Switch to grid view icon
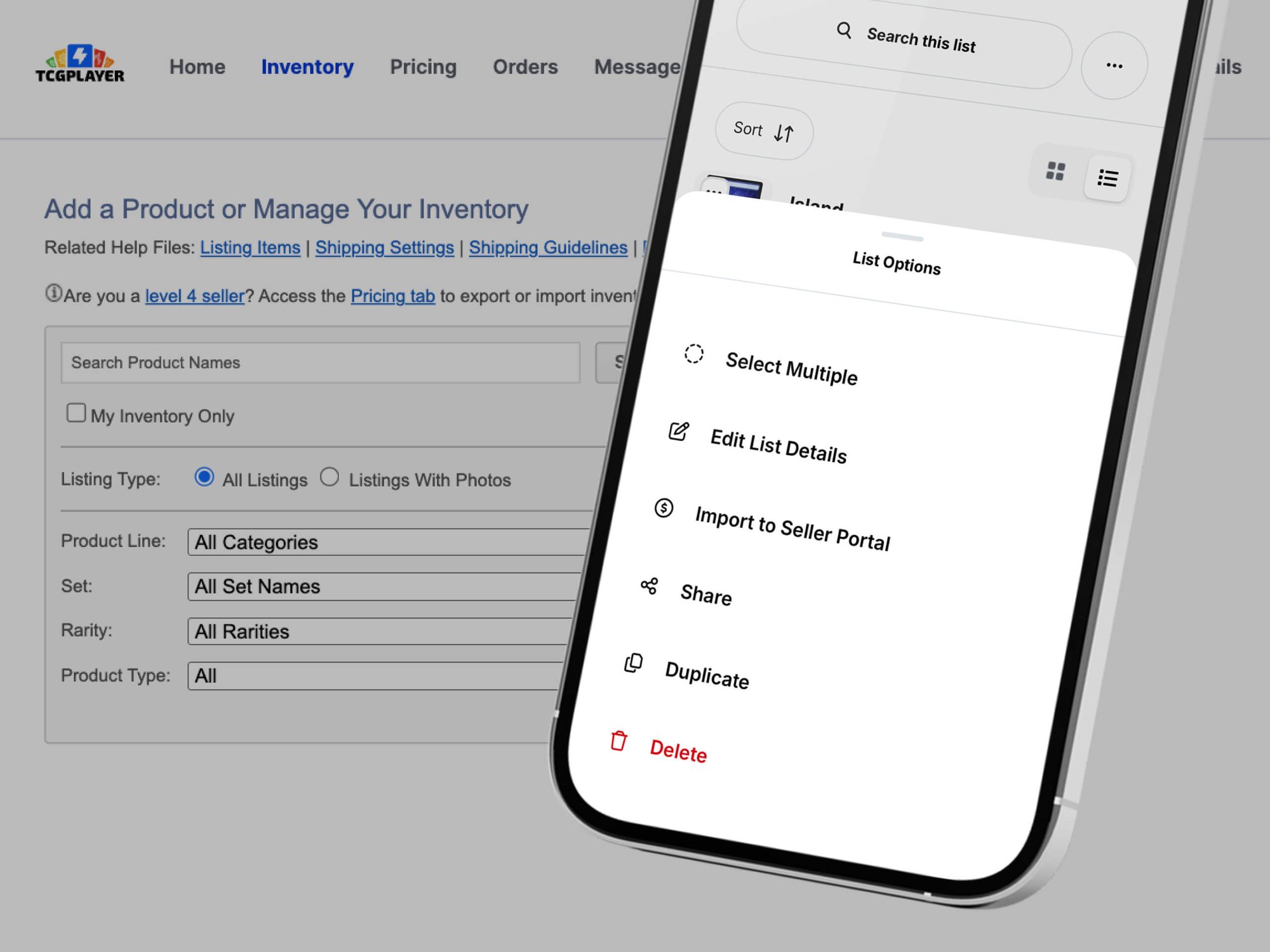 click(1055, 171)
